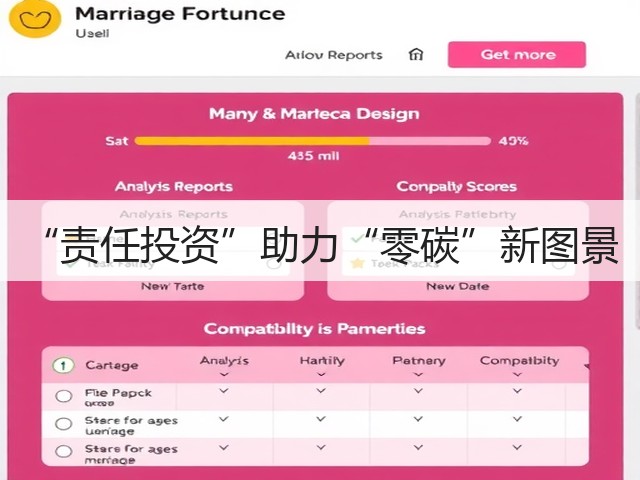Viewport: 640px width, 480px height.
Task: Click the Compatbilty is Pamerties heading
Action: click(x=314, y=329)
